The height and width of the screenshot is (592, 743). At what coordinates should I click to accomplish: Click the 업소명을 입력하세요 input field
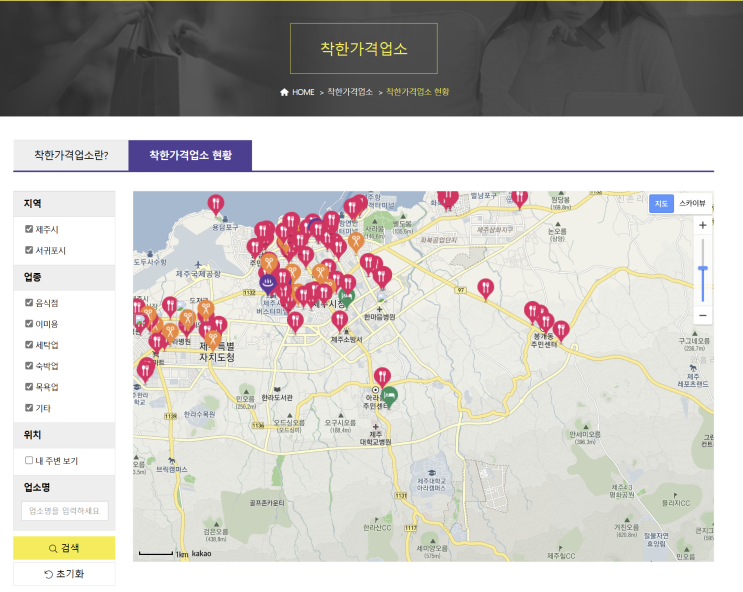65,511
